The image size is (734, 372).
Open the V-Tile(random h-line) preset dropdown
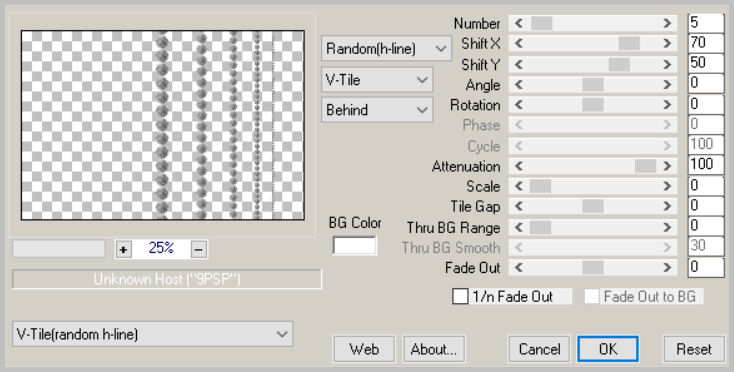153,334
